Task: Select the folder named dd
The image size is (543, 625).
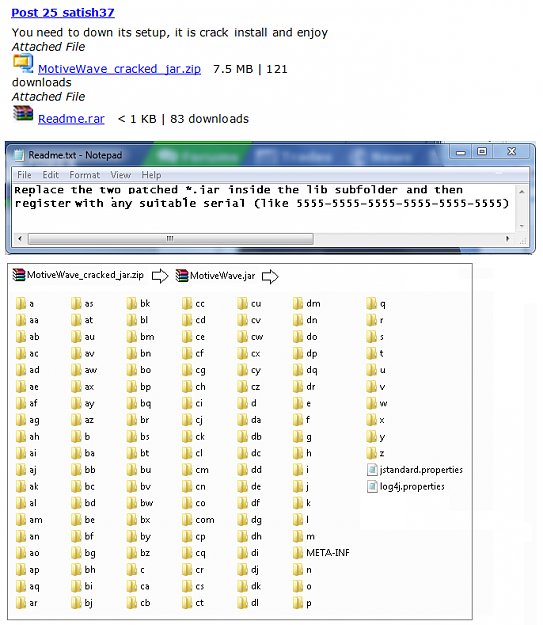Action: [x=249, y=470]
